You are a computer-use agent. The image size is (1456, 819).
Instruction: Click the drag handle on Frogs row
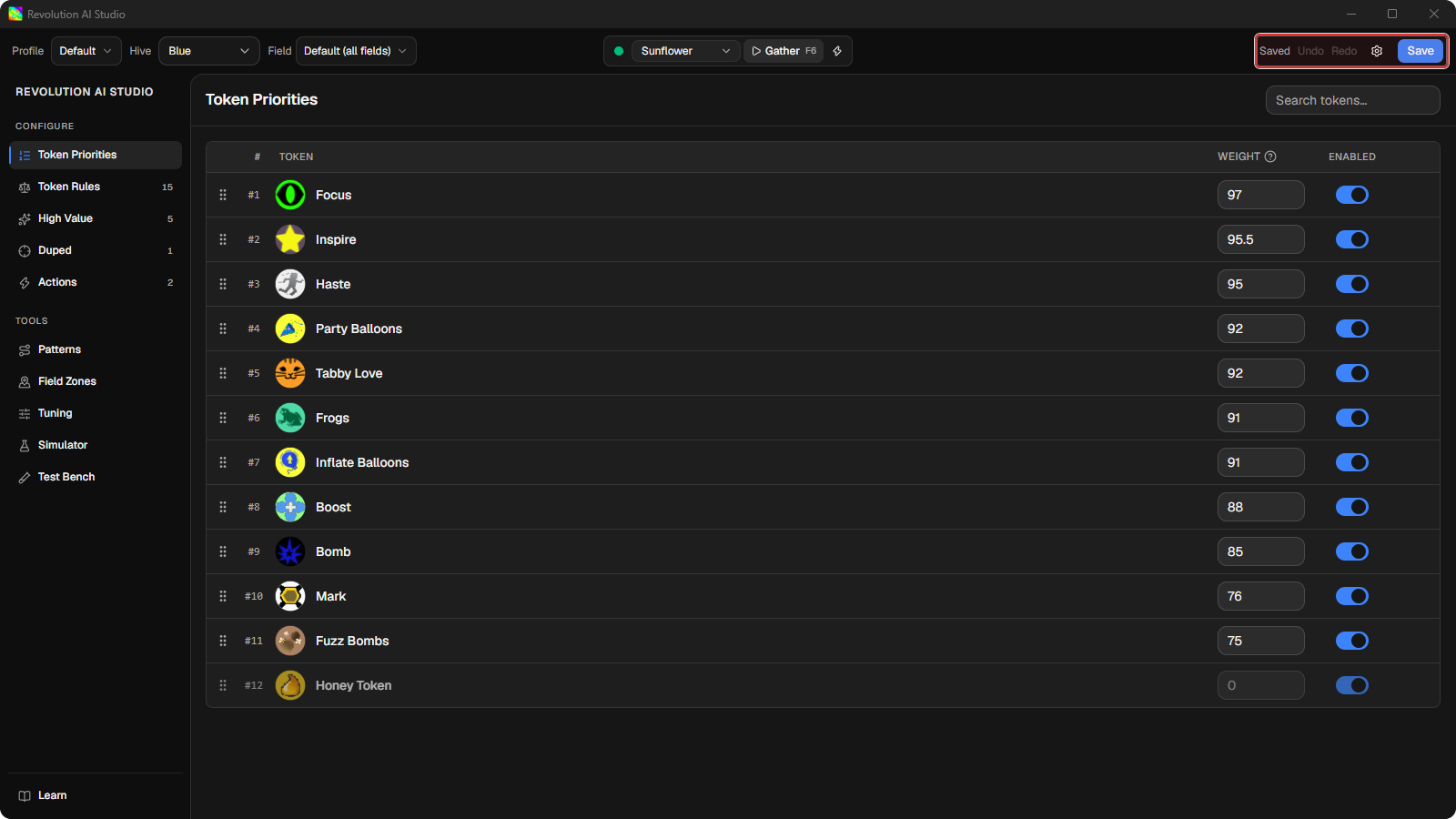point(223,418)
